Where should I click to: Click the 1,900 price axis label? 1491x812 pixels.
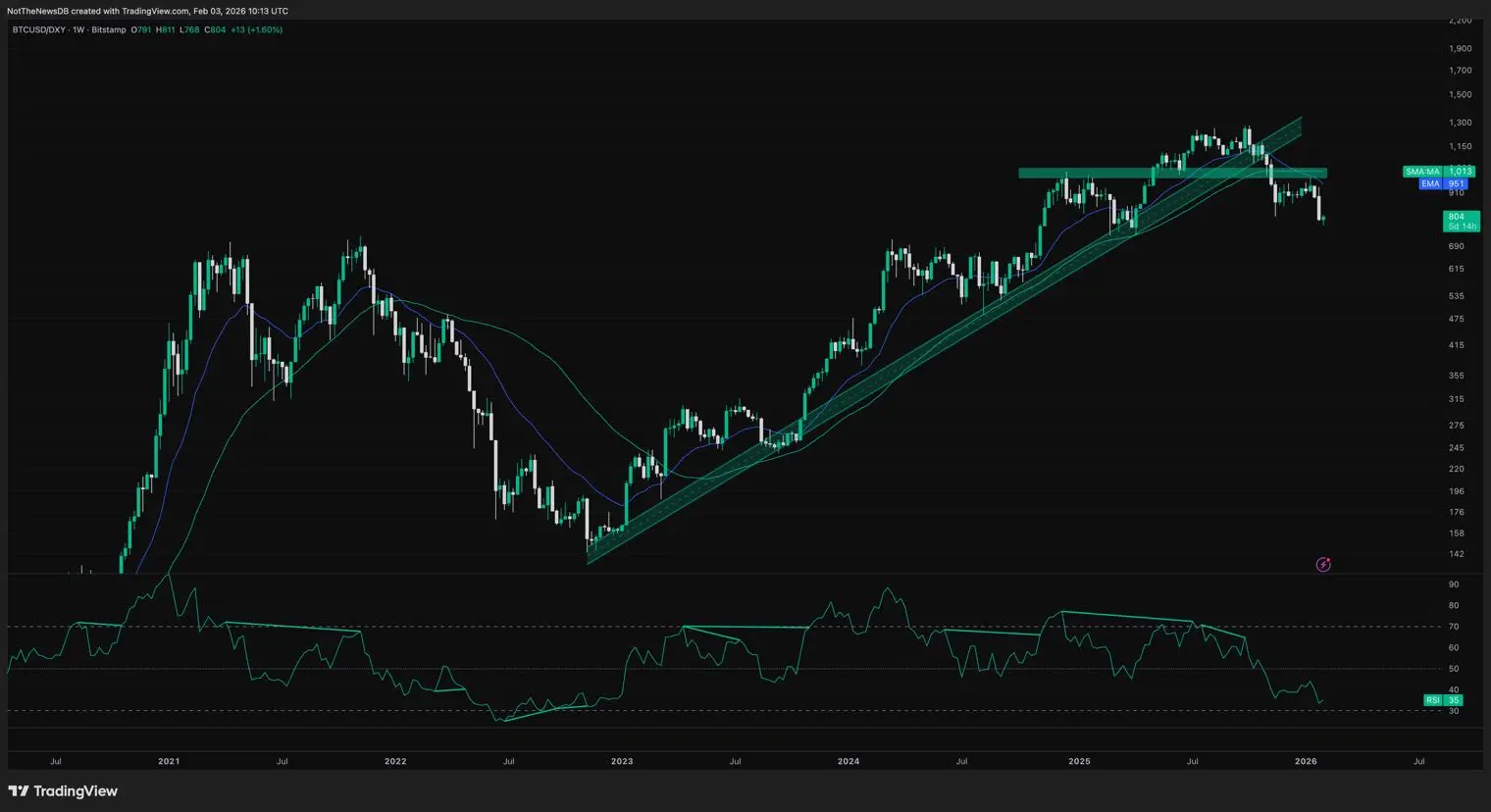pos(1460,48)
